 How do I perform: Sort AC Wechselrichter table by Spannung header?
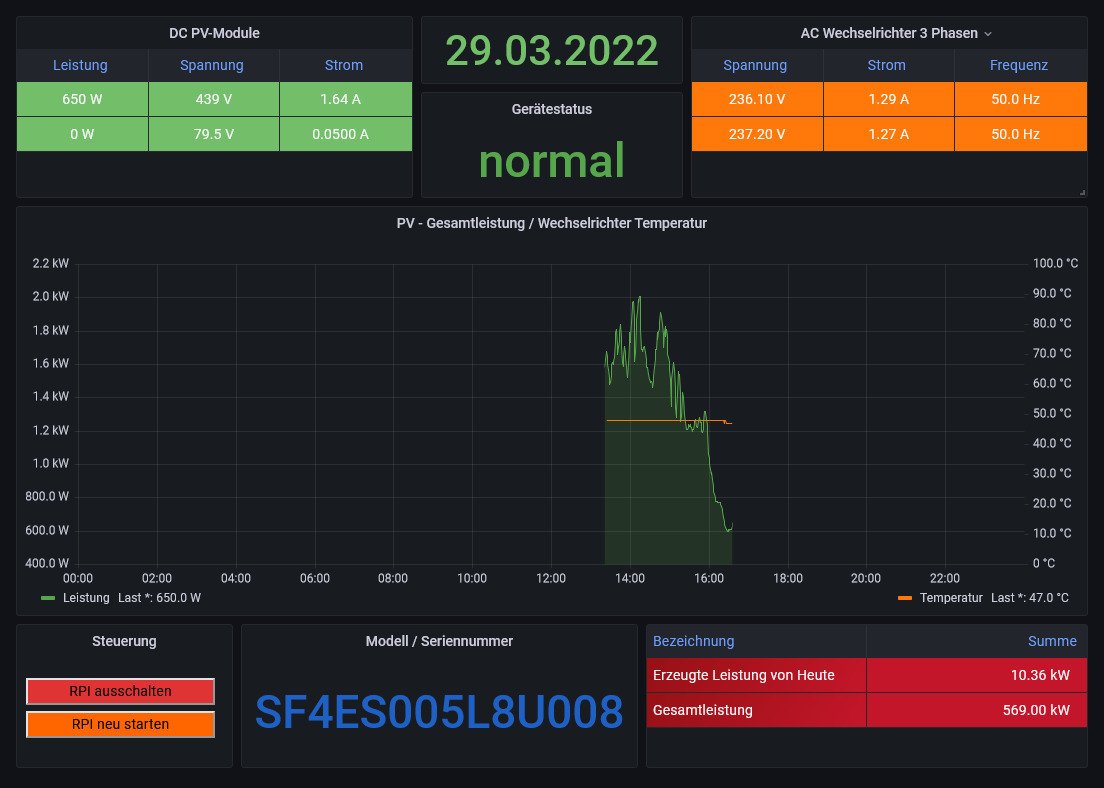(x=755, y=65)
